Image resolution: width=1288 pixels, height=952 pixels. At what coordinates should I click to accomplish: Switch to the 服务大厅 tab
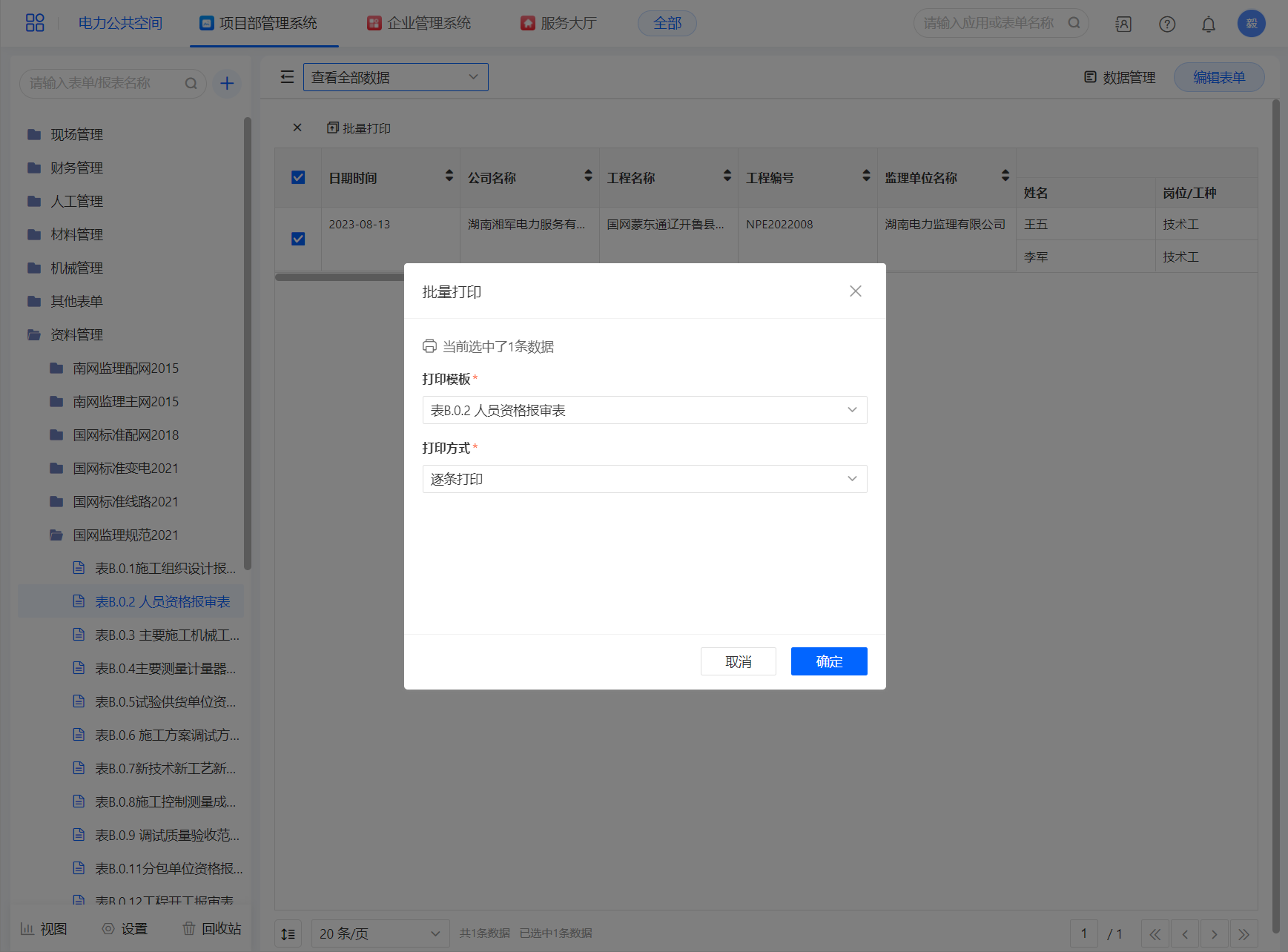pyautogui.click(x=558, y=24)
